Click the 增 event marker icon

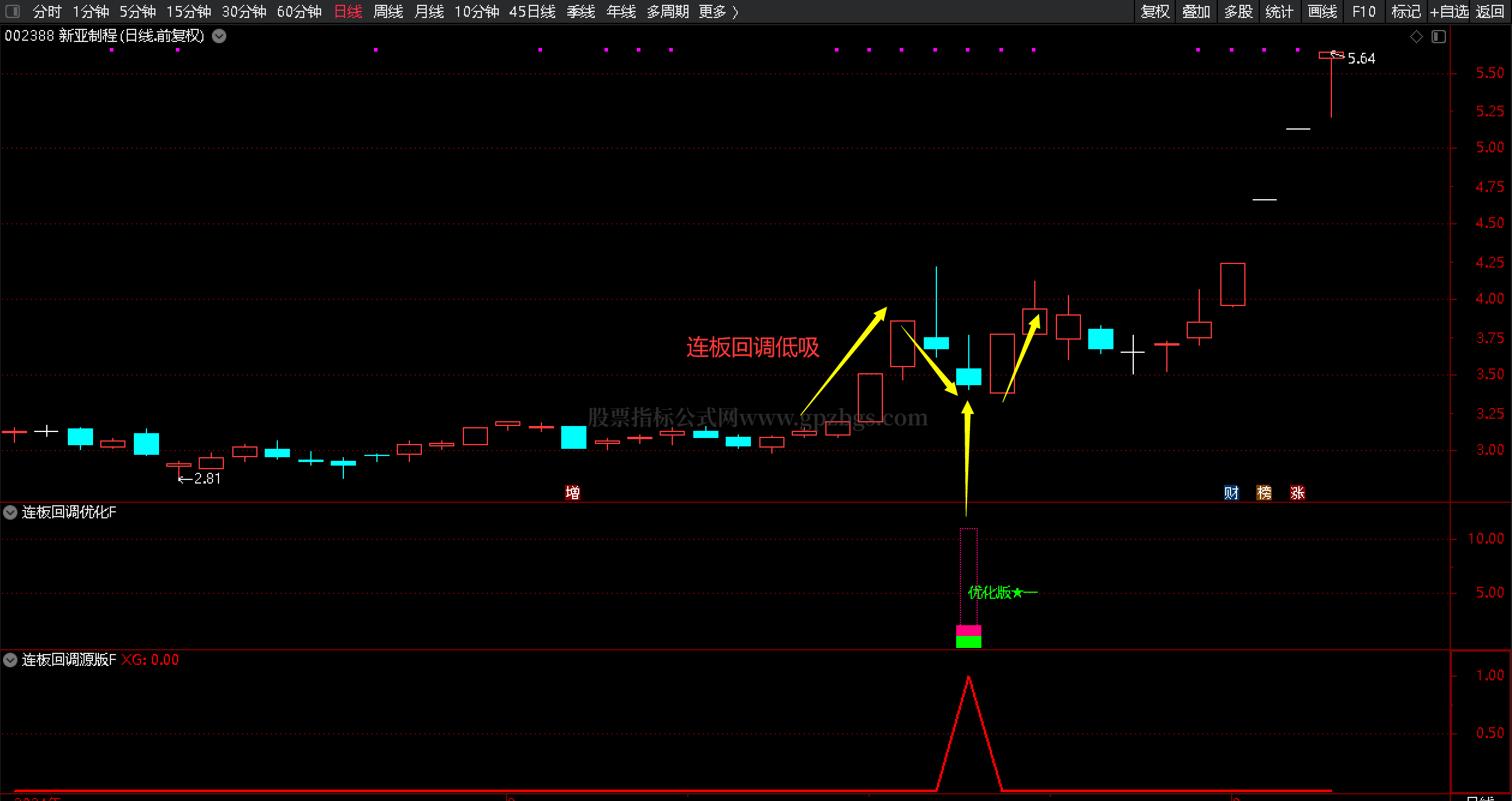tap(573, 493)
